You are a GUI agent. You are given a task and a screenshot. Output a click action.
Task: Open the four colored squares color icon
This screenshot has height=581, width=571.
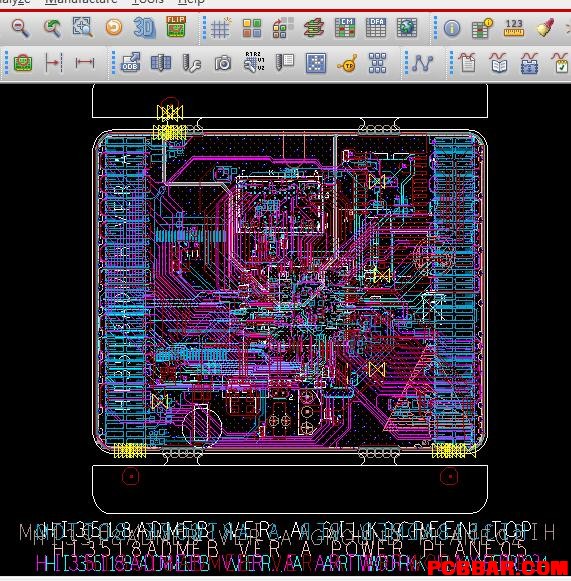pyautogui.click(x=252, y=29)
